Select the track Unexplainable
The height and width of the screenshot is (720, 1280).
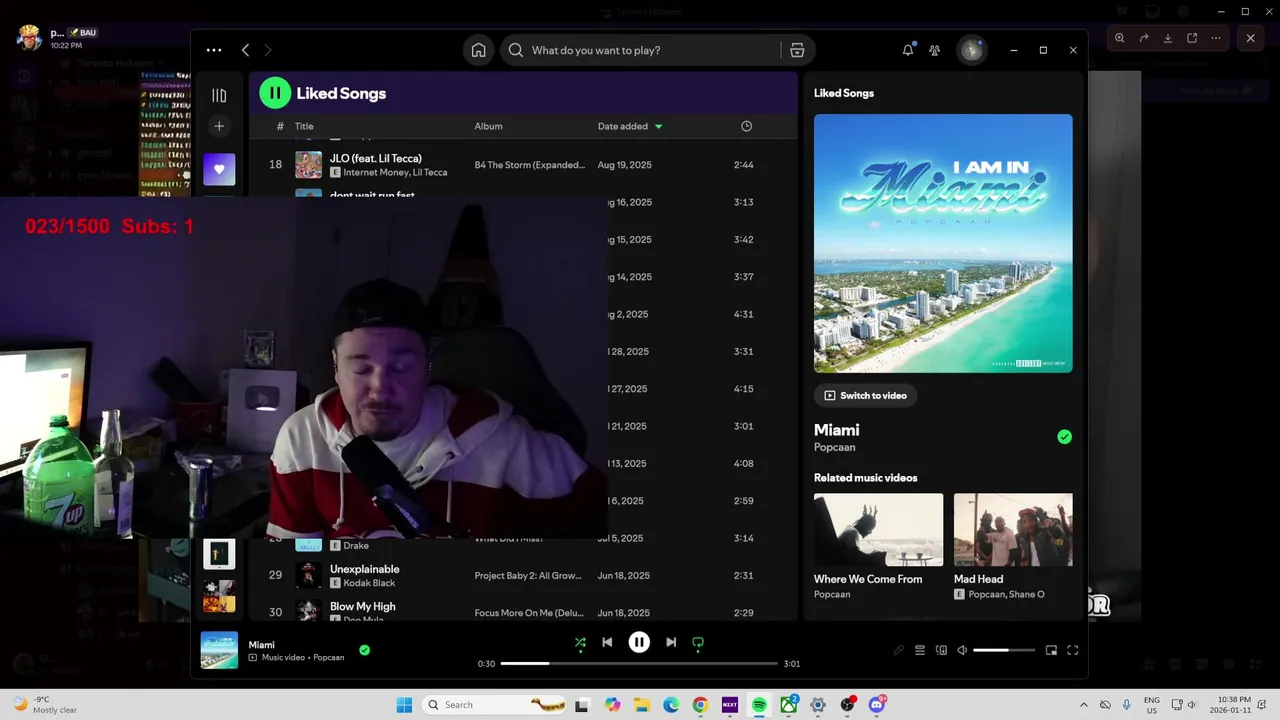coord(364,569)
